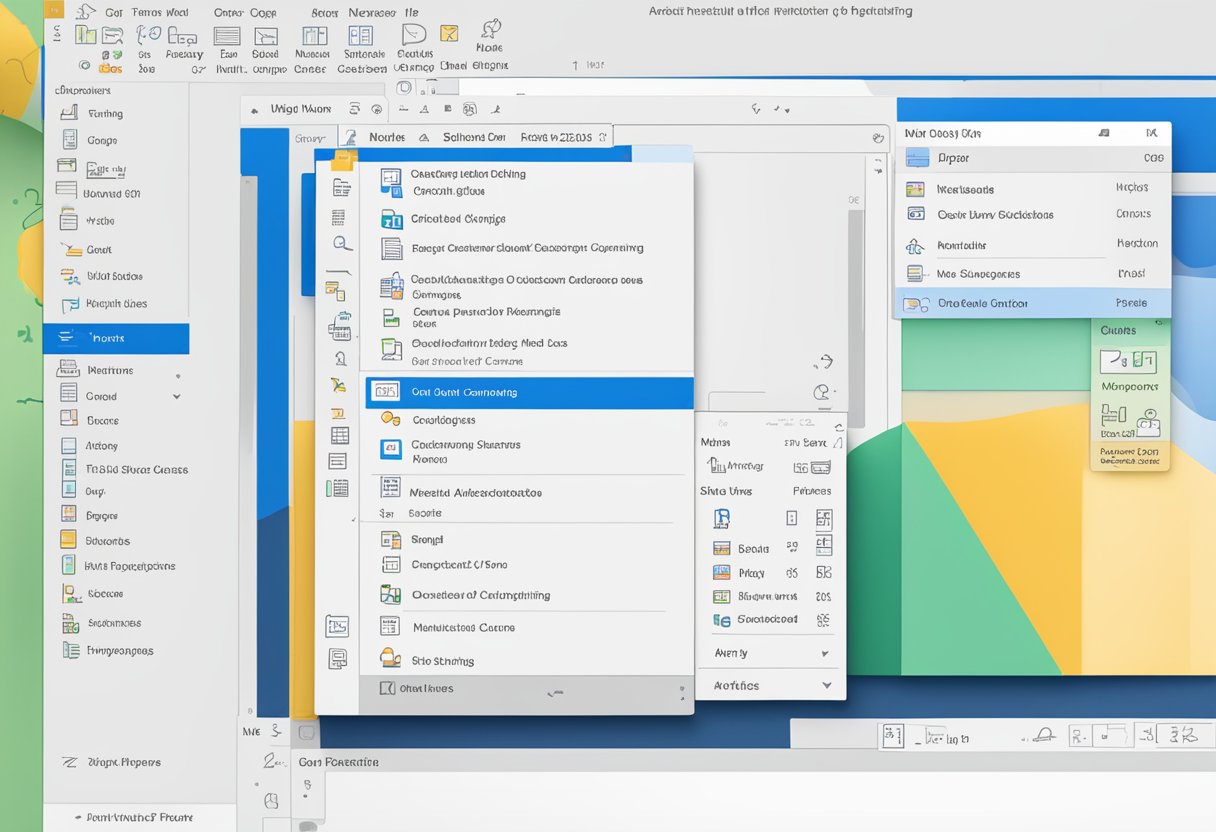The height and width of the screenshot is (832, 1216).
Task: Open the blue ID-card icon beside 'Cricated Changes'
Action: (x=390, y=218)
